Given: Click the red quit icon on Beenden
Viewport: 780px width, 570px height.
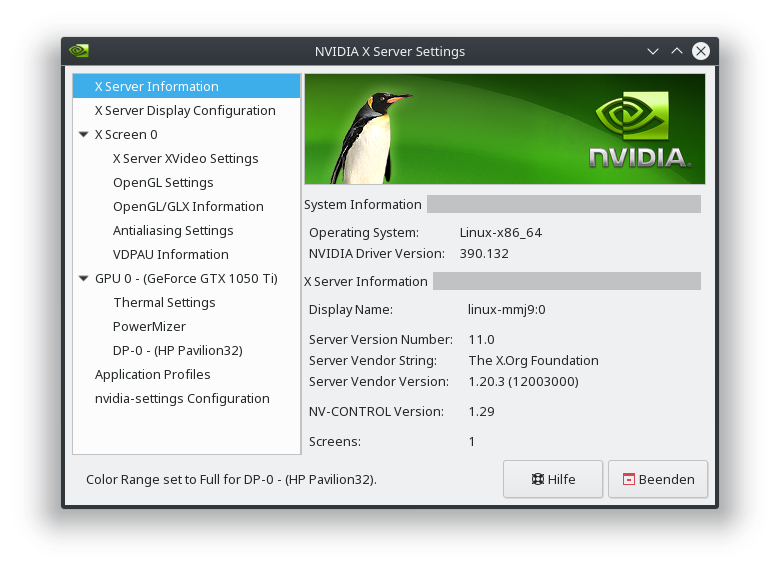Looking at the screenshot, I should tap(629, 479).
